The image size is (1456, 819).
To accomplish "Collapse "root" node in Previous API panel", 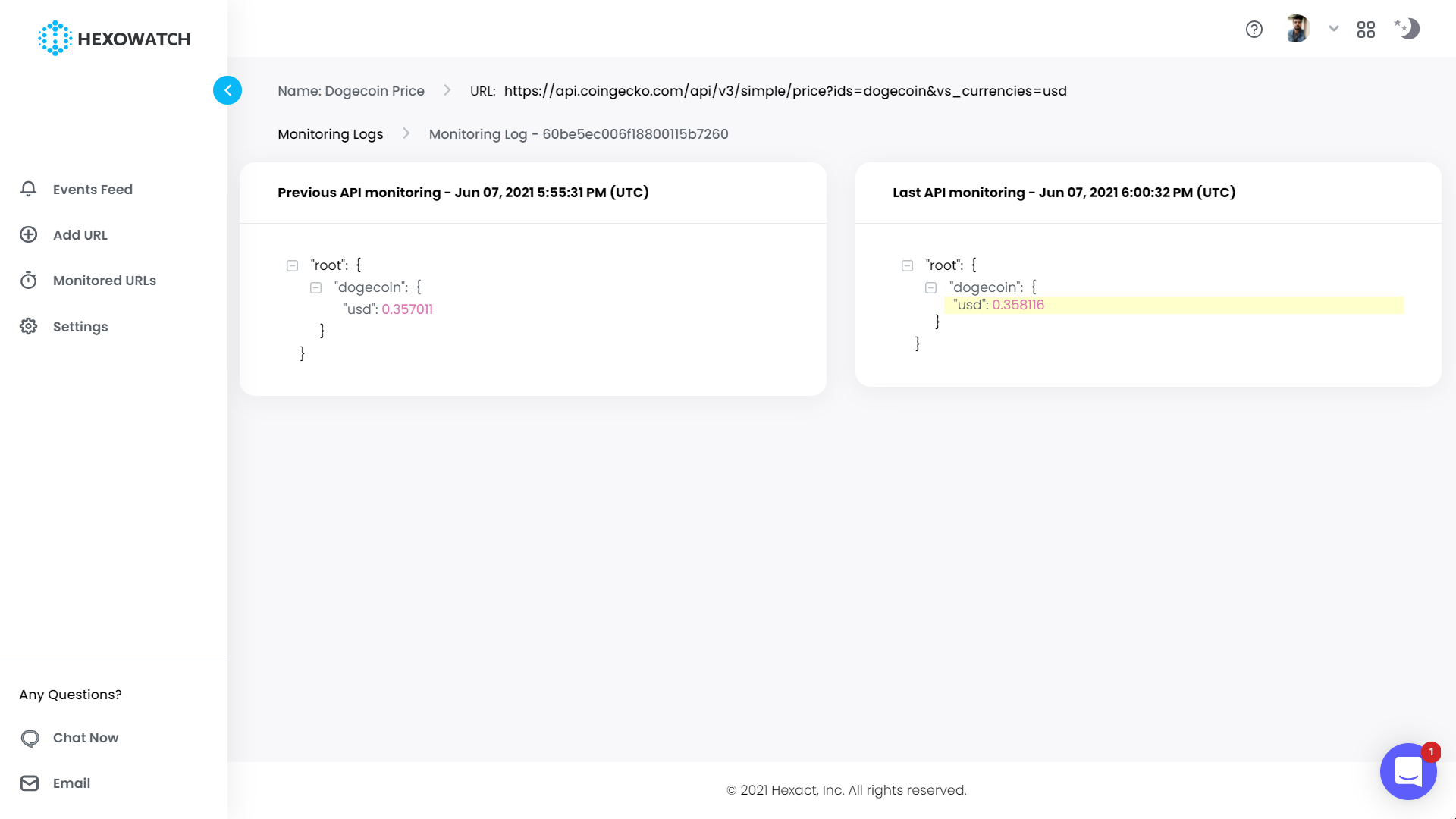I will (x=292, y=265).
